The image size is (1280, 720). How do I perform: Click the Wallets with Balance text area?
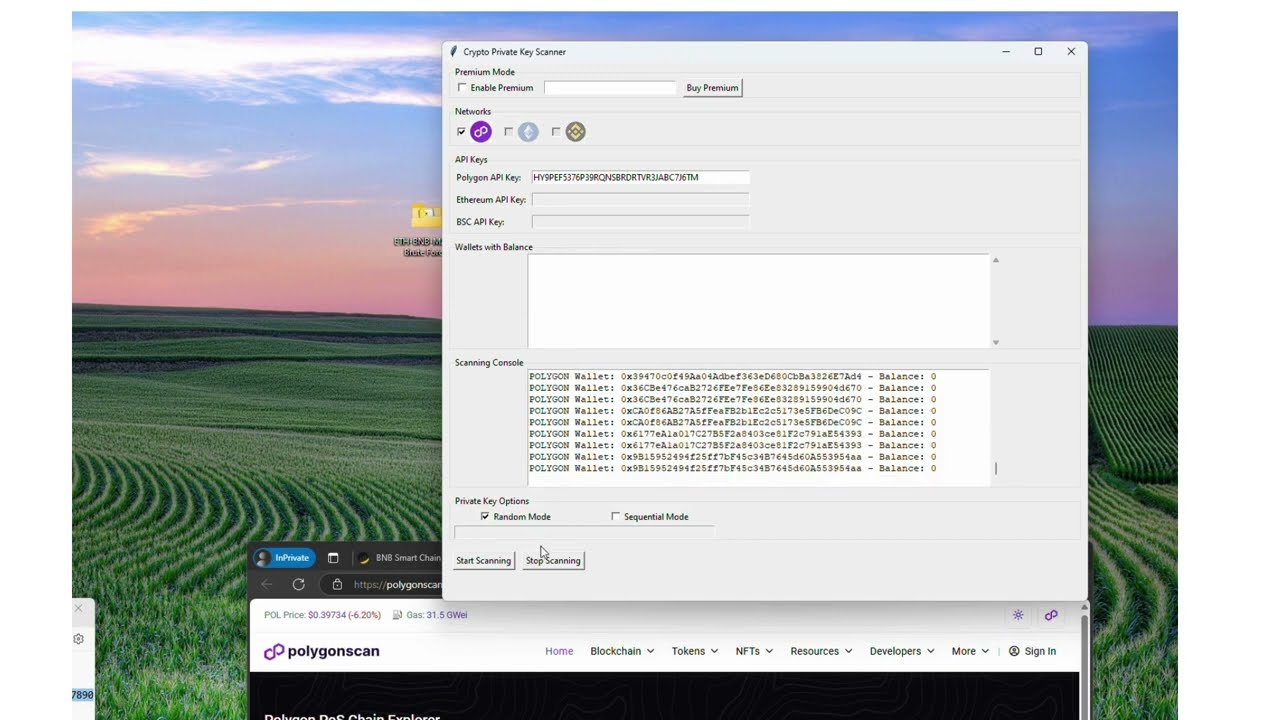pyautogui.click(x=759, y=301)
